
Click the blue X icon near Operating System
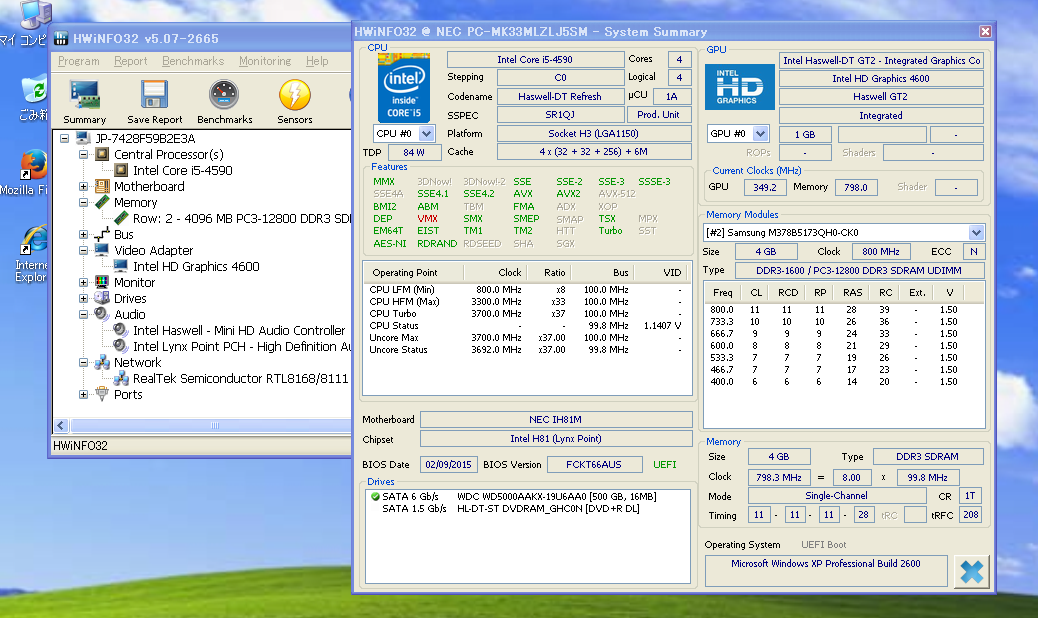tap(971, 572)
